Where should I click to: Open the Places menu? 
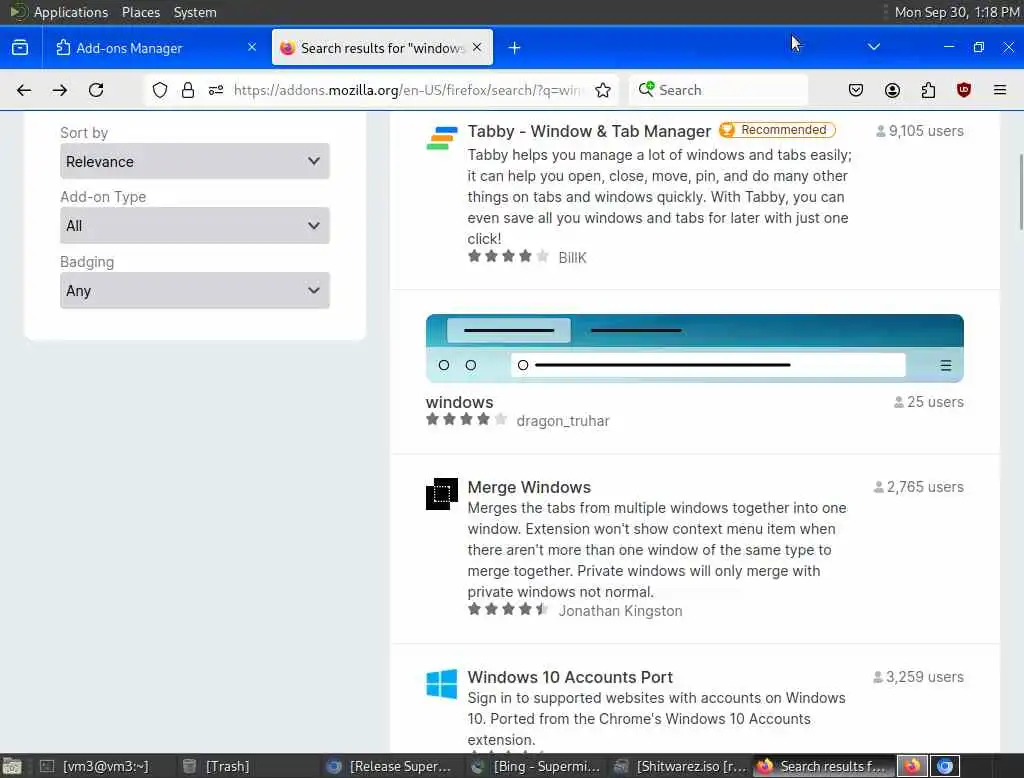point(141,12)
